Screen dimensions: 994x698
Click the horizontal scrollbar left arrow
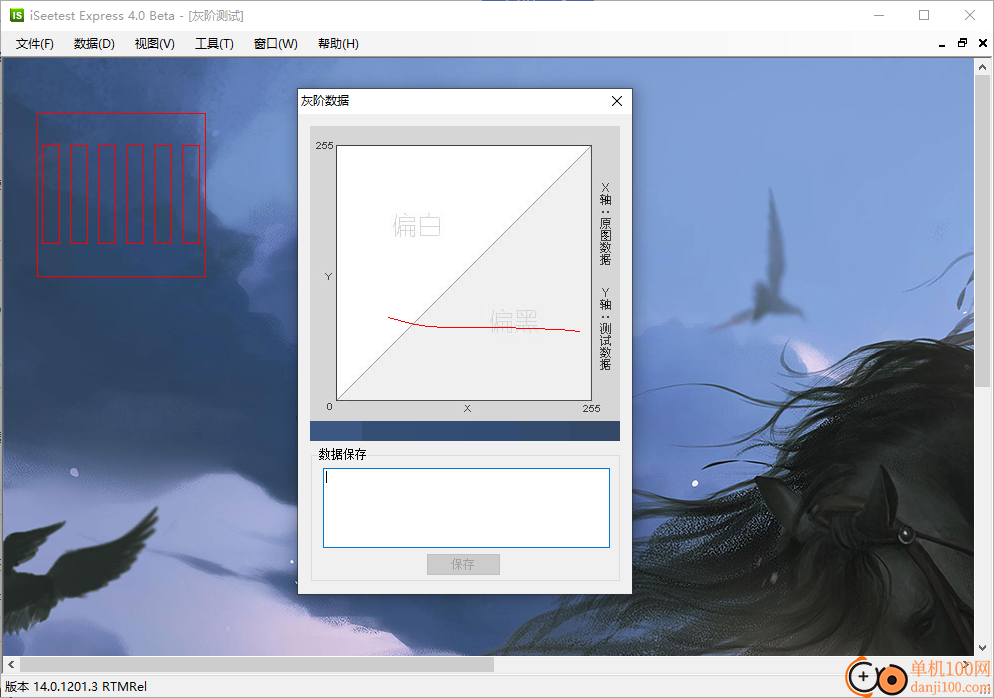(x=11, y=664)
